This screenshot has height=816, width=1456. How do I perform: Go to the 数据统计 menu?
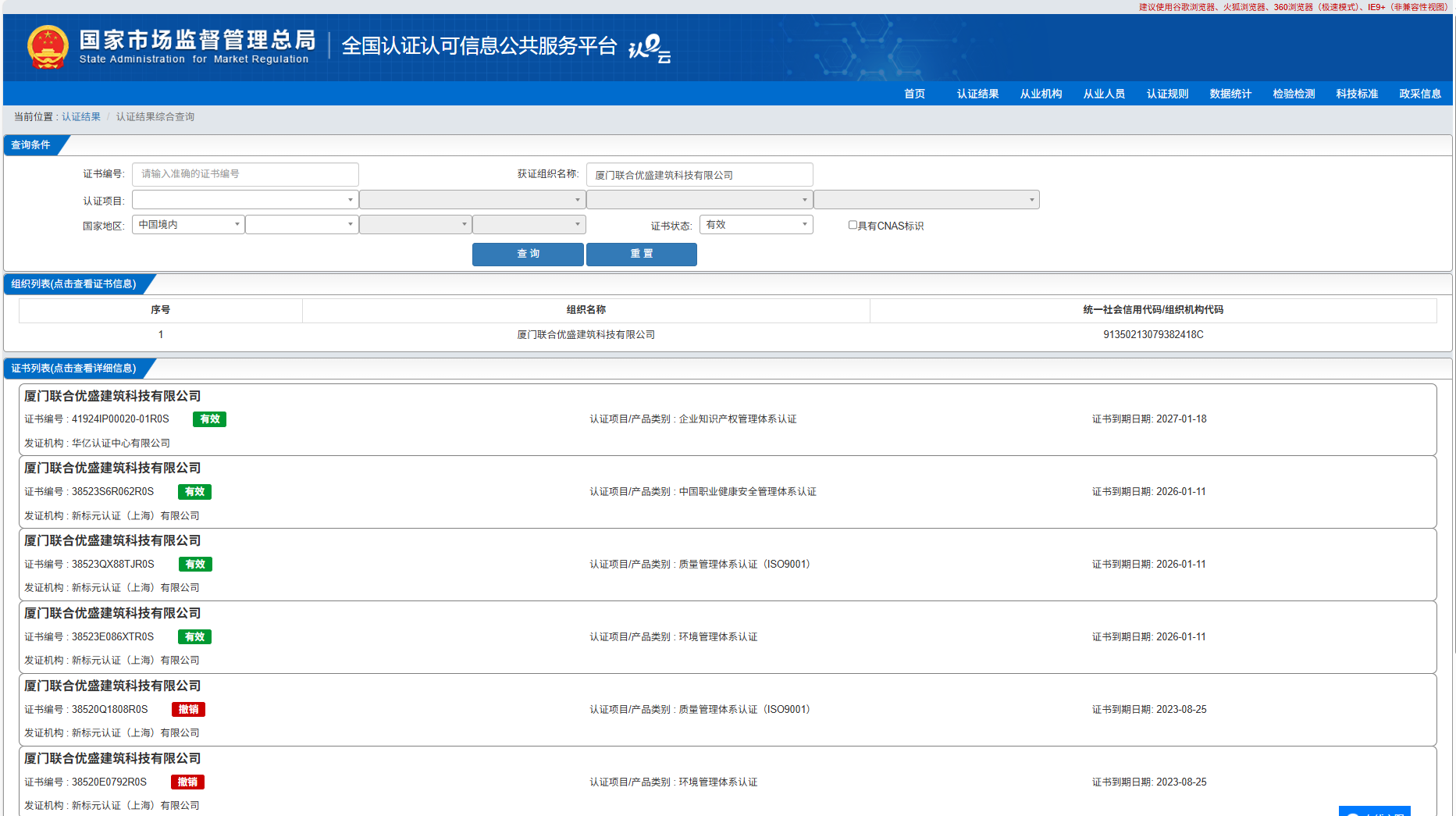click(1230, 94)
